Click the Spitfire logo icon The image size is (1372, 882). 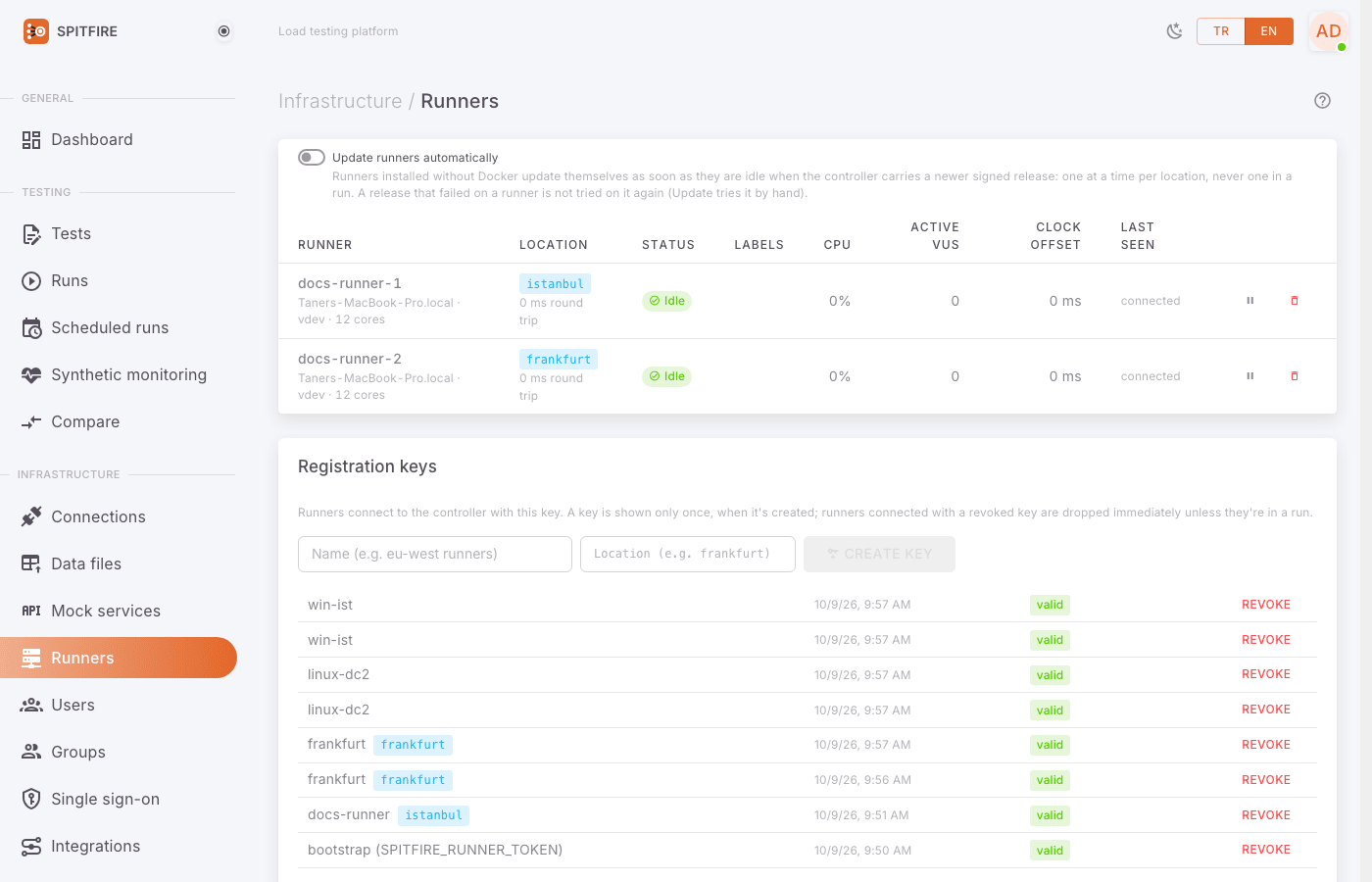(x=36, y=31)
